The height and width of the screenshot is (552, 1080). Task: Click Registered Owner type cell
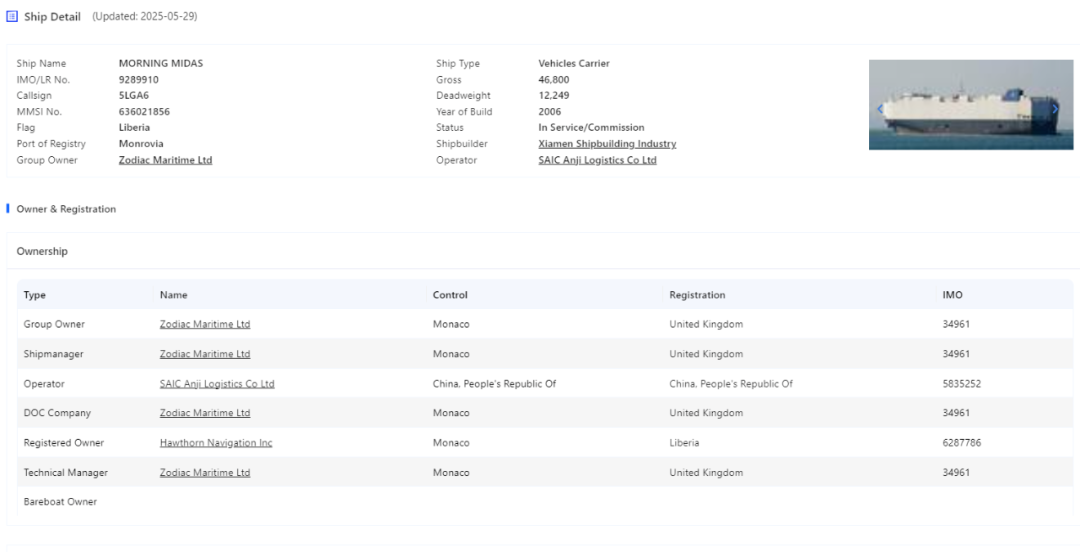(64, 442)
